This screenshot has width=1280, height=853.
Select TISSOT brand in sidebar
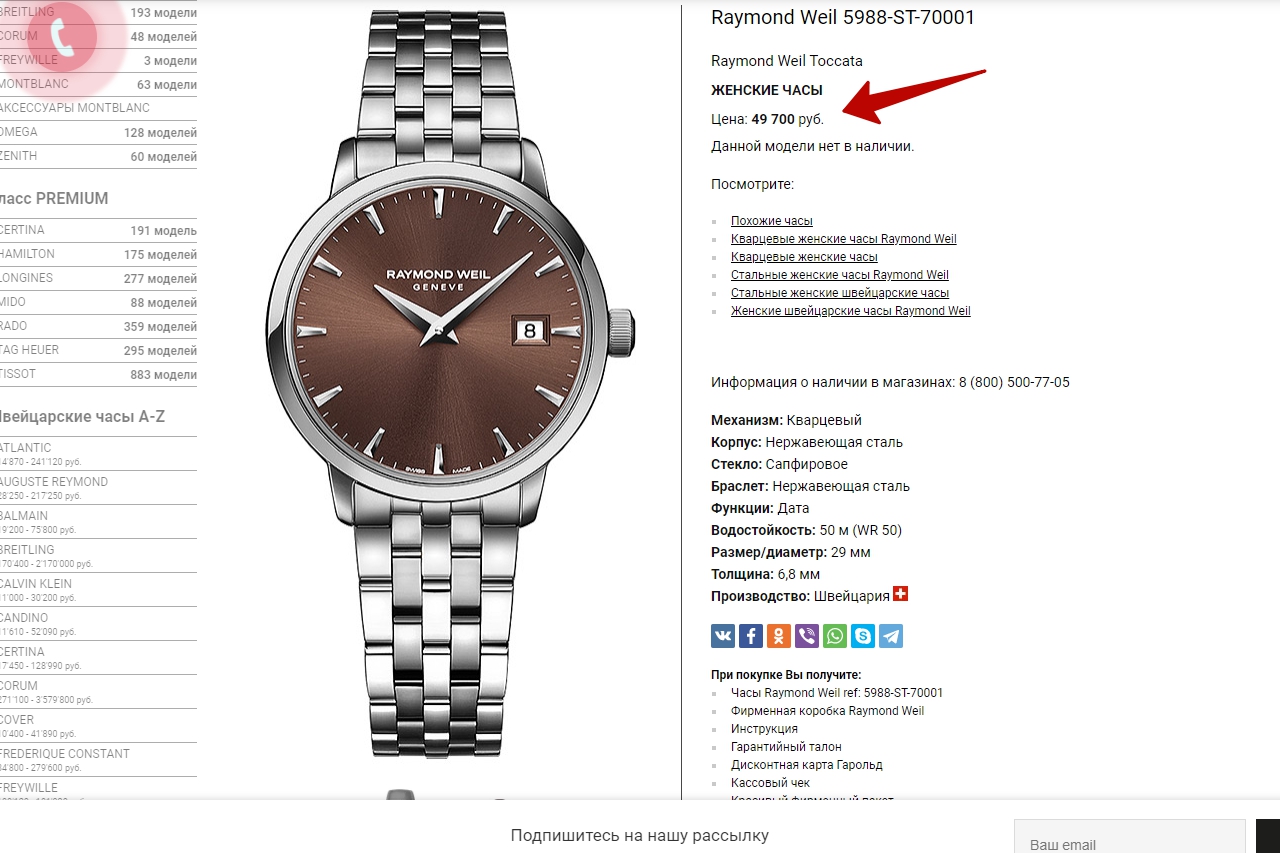pyautogui.click(x=98, y=374)
